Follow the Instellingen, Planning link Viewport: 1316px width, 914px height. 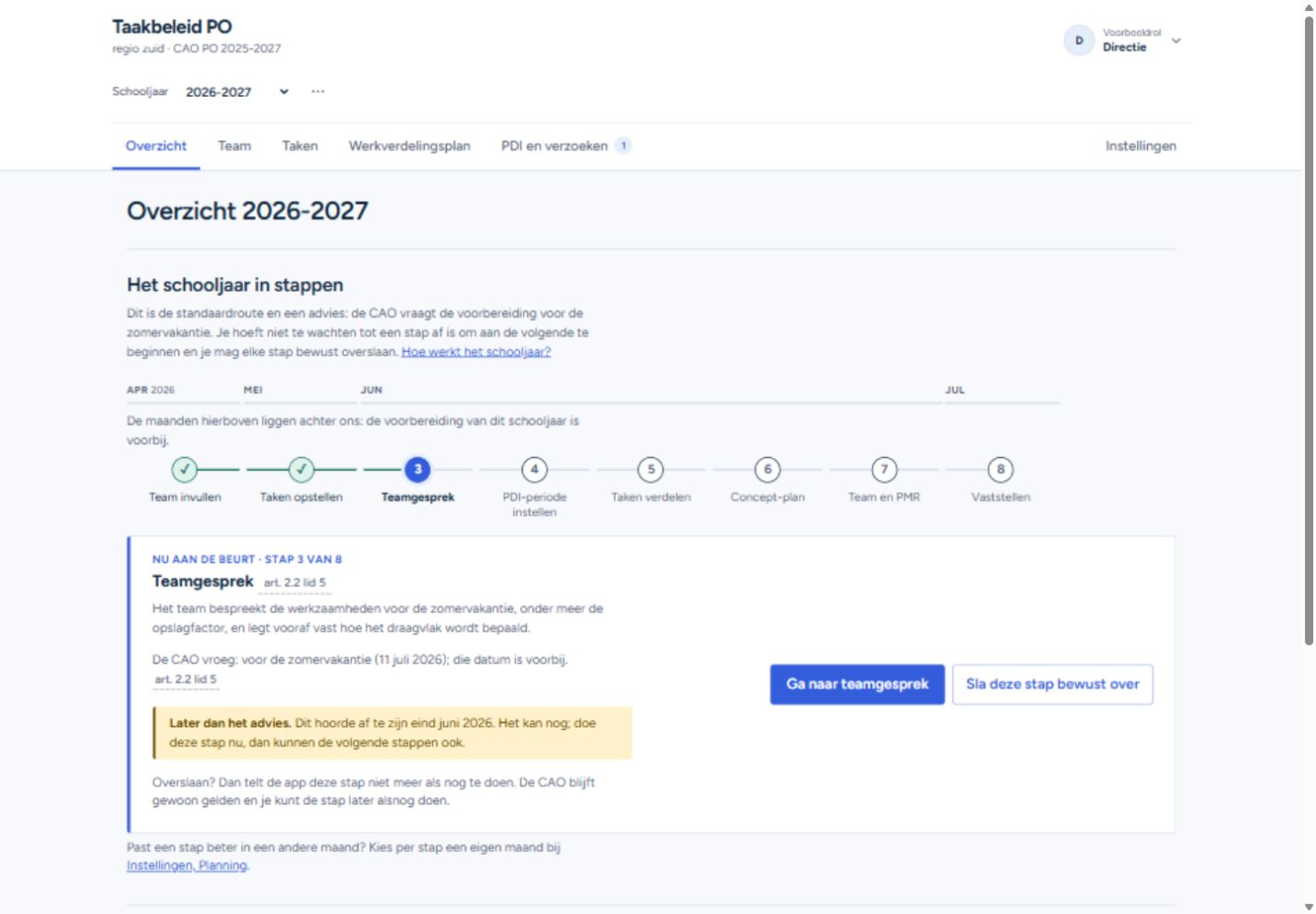point(187,866)
